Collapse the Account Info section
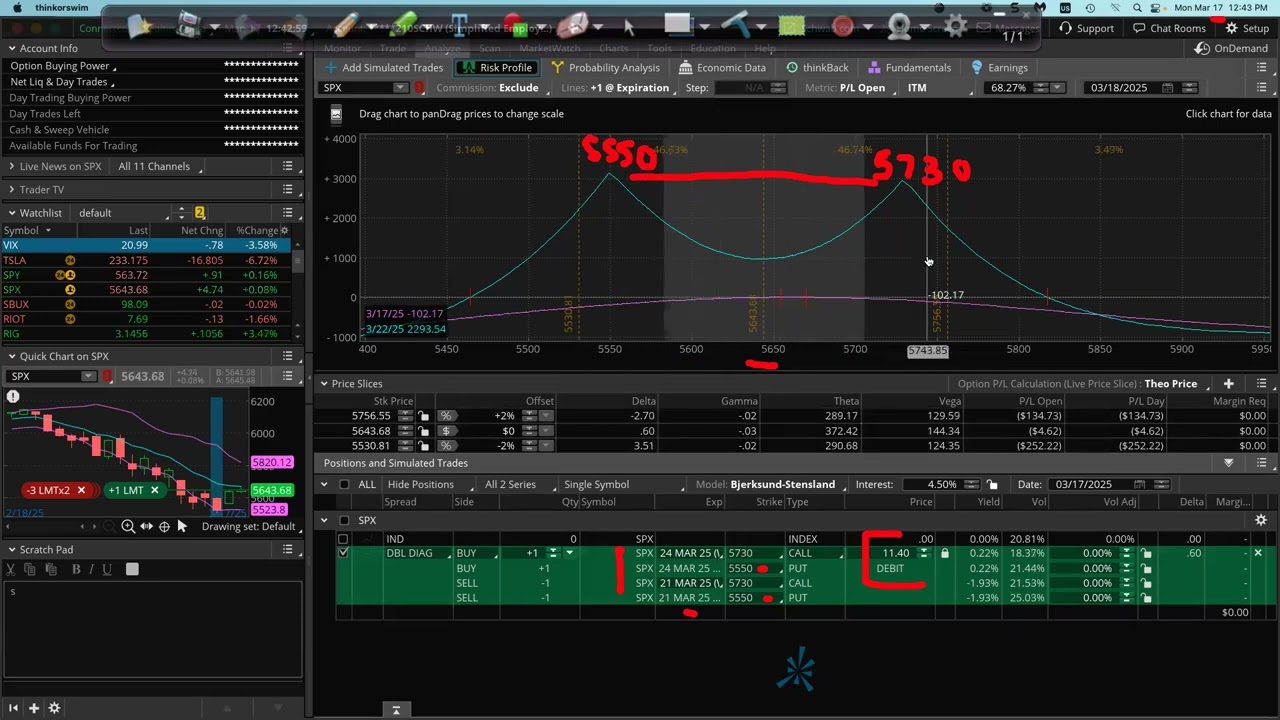 coord(12,48)
